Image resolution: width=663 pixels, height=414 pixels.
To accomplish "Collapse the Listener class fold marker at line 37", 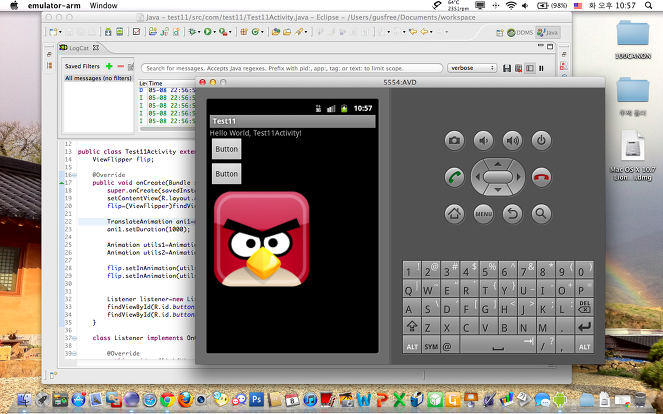I will tap(74, 338).
